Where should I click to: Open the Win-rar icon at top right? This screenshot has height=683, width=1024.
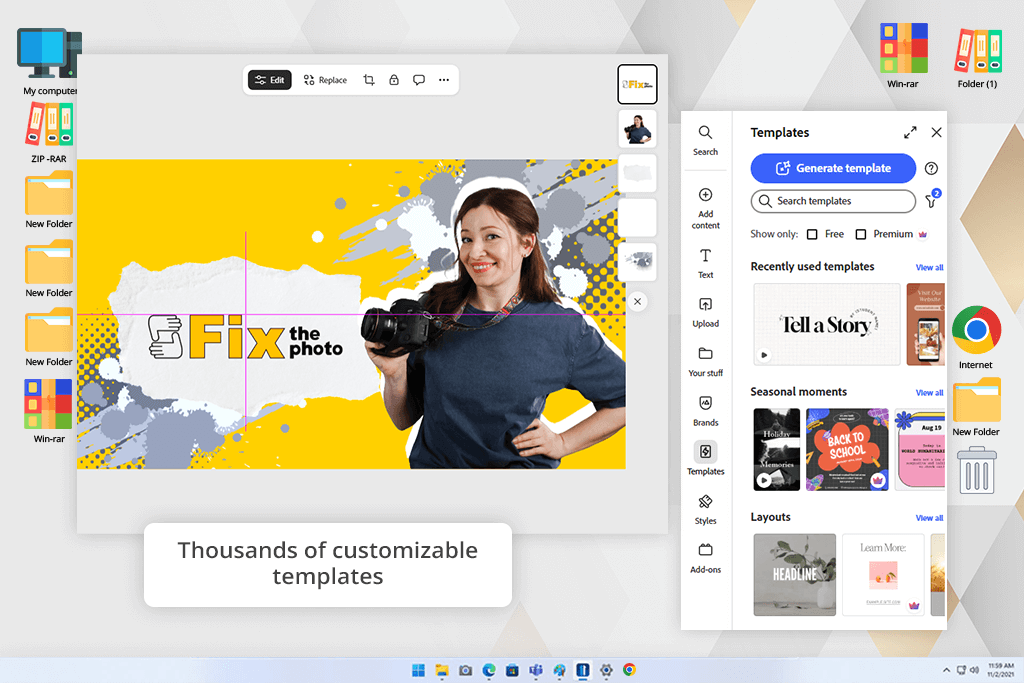pos(903,56)
